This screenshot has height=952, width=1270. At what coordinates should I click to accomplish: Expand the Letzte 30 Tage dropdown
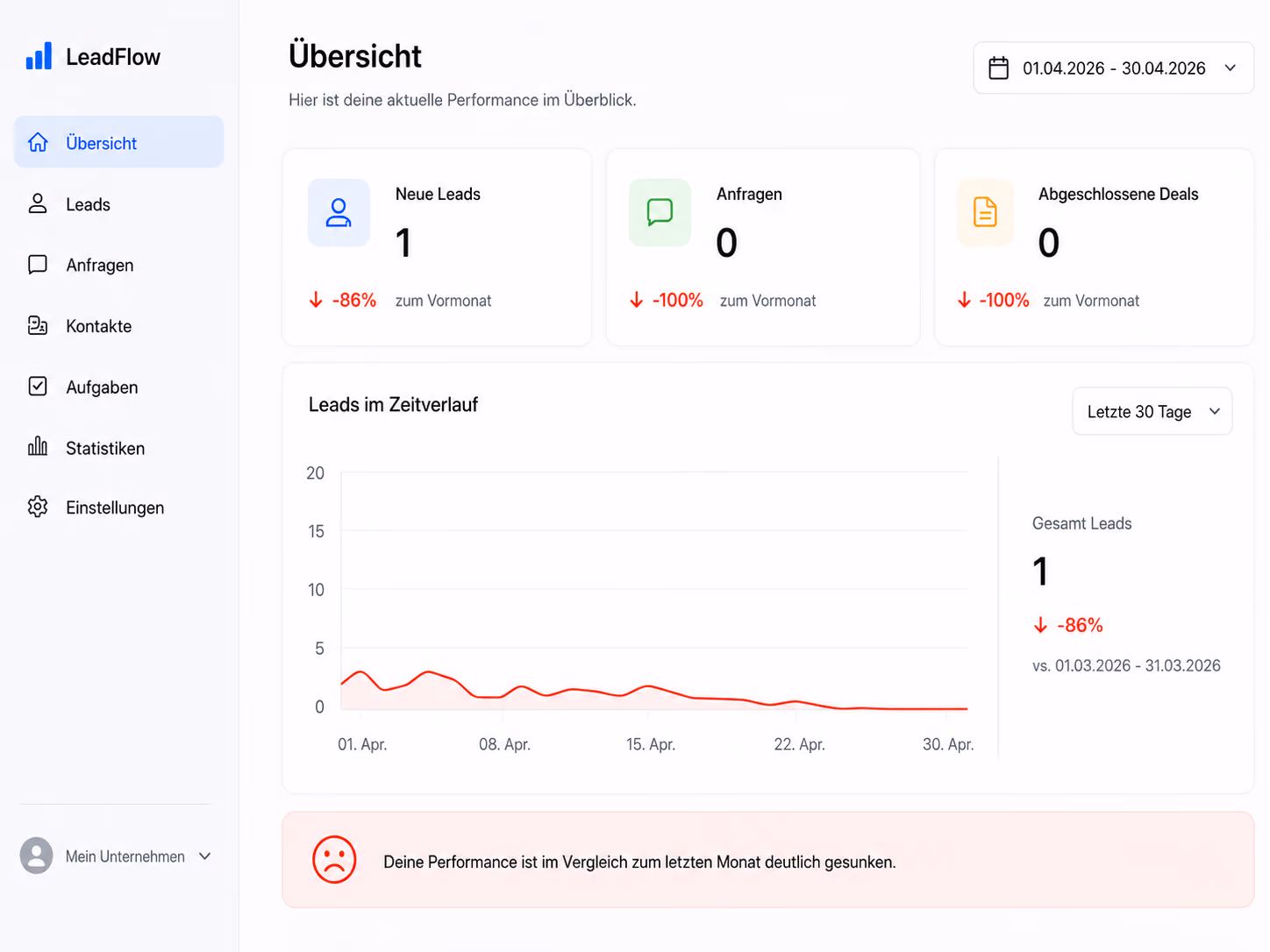tap(1152, 411)
